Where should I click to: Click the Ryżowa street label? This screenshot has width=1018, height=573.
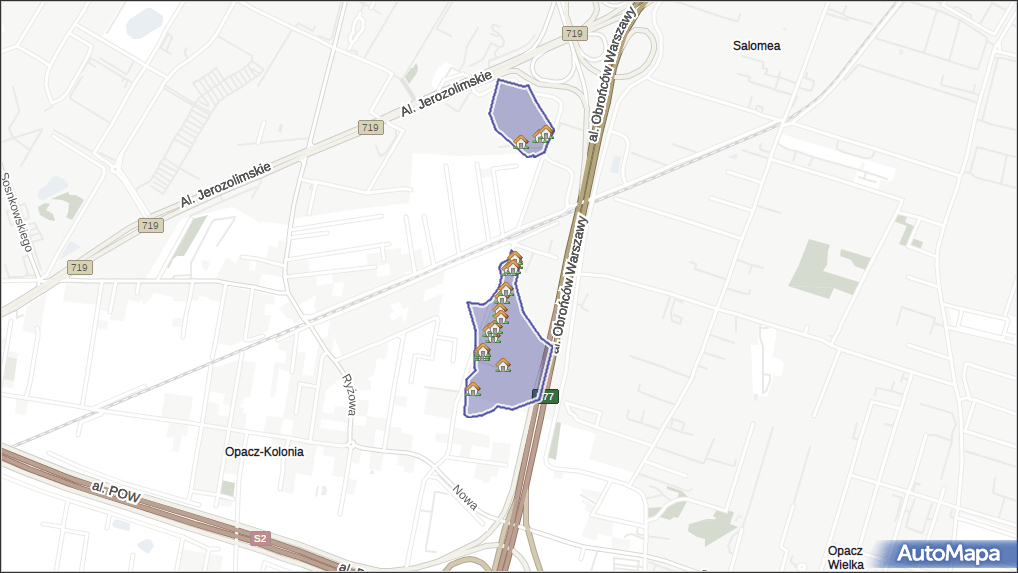coord(349,394)
